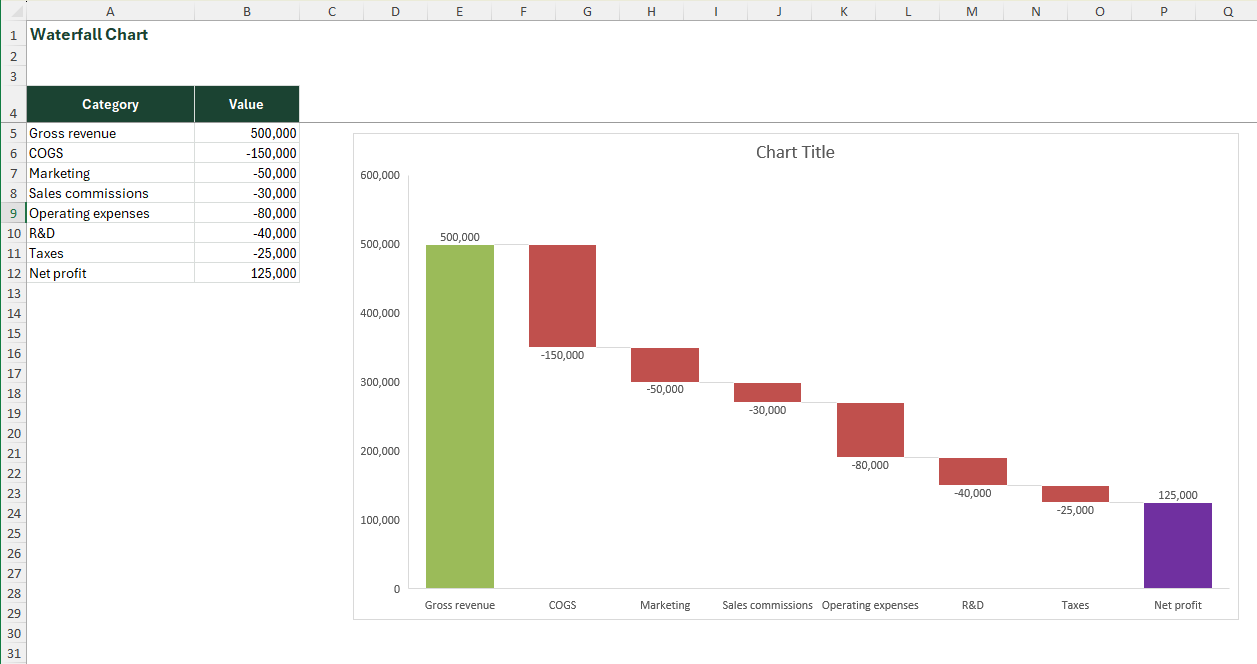
Task: Select the Marketing category cell
Action: [x=110, y=173]
